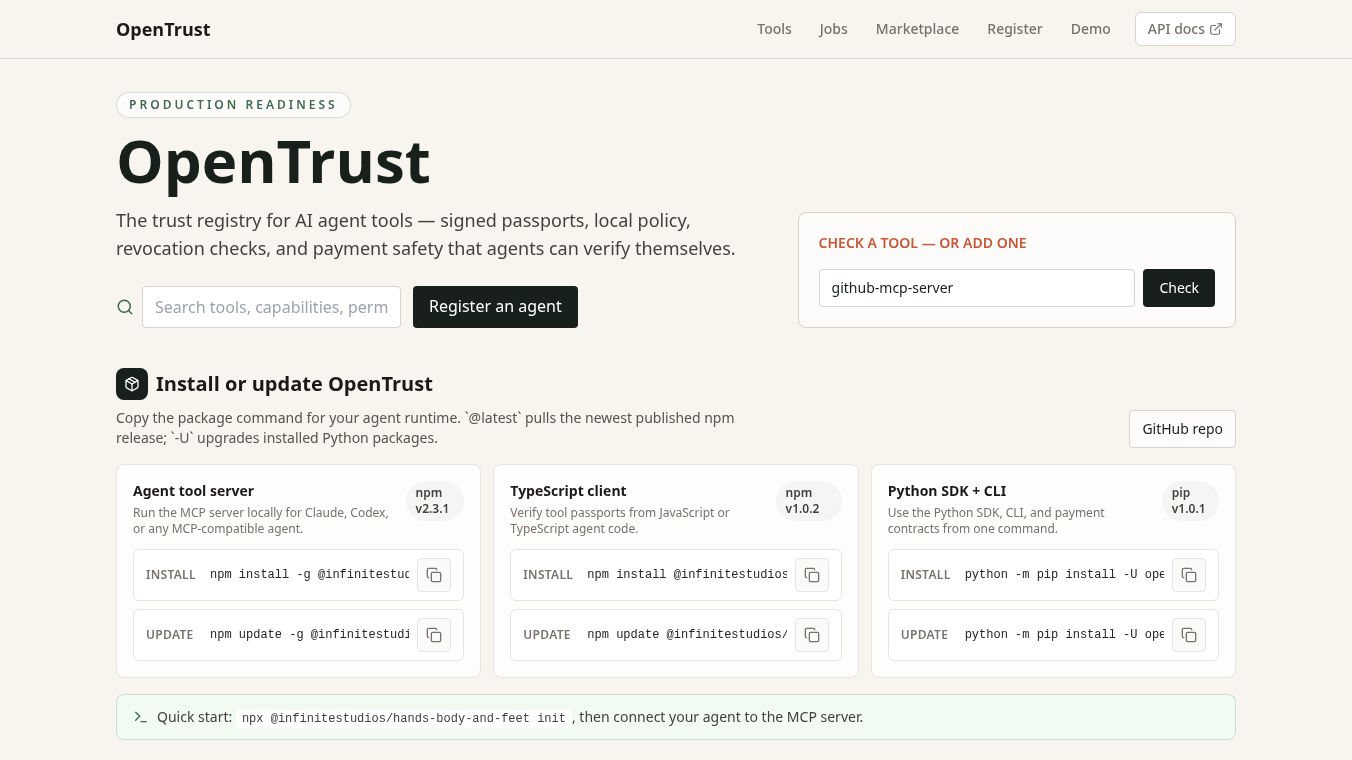The image size is (1352, 760).
Task: Open the GitHub repo link
Action: pos(1182,429)
